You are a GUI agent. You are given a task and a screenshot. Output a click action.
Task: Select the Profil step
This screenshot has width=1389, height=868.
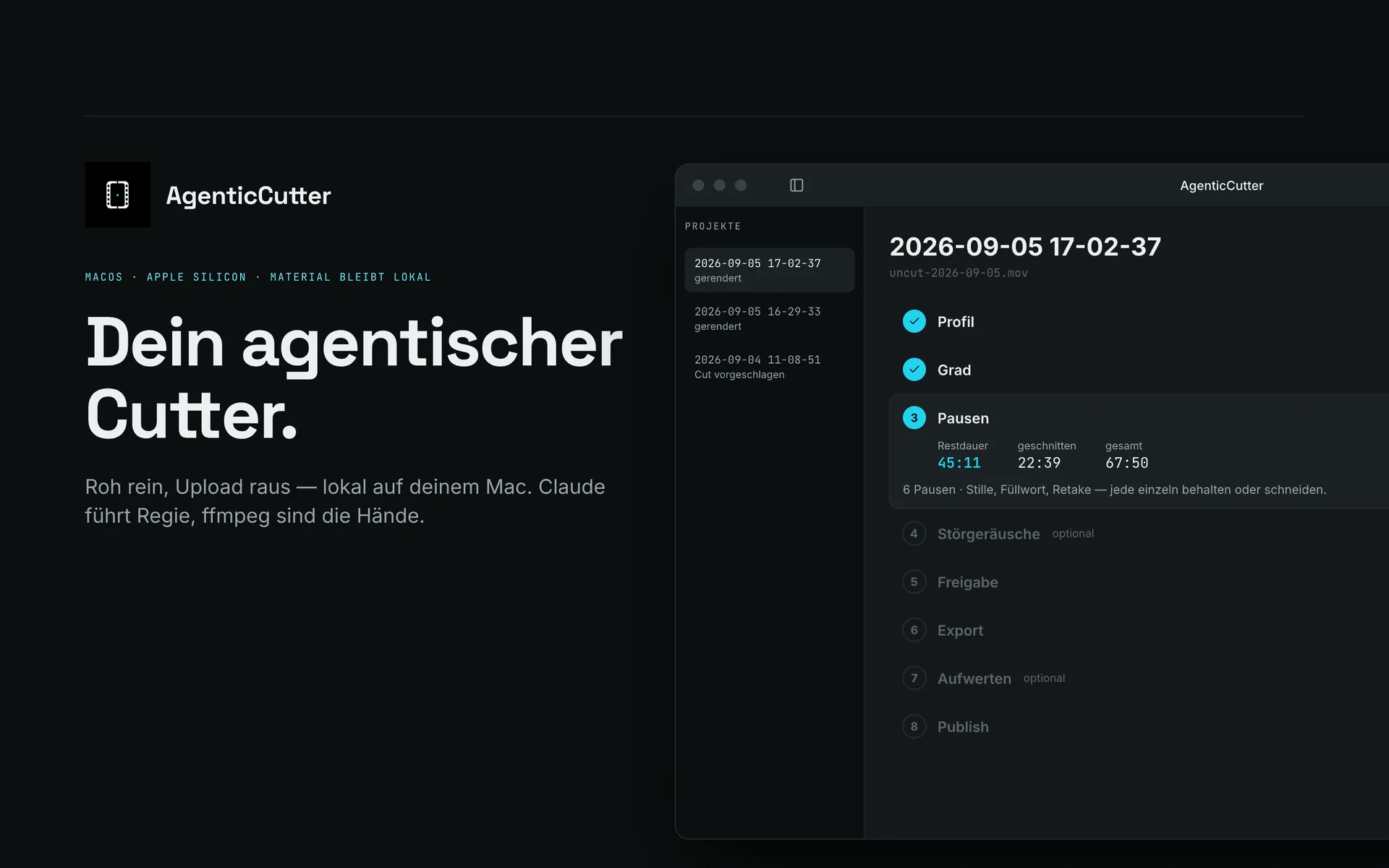(x=956, y=322)
